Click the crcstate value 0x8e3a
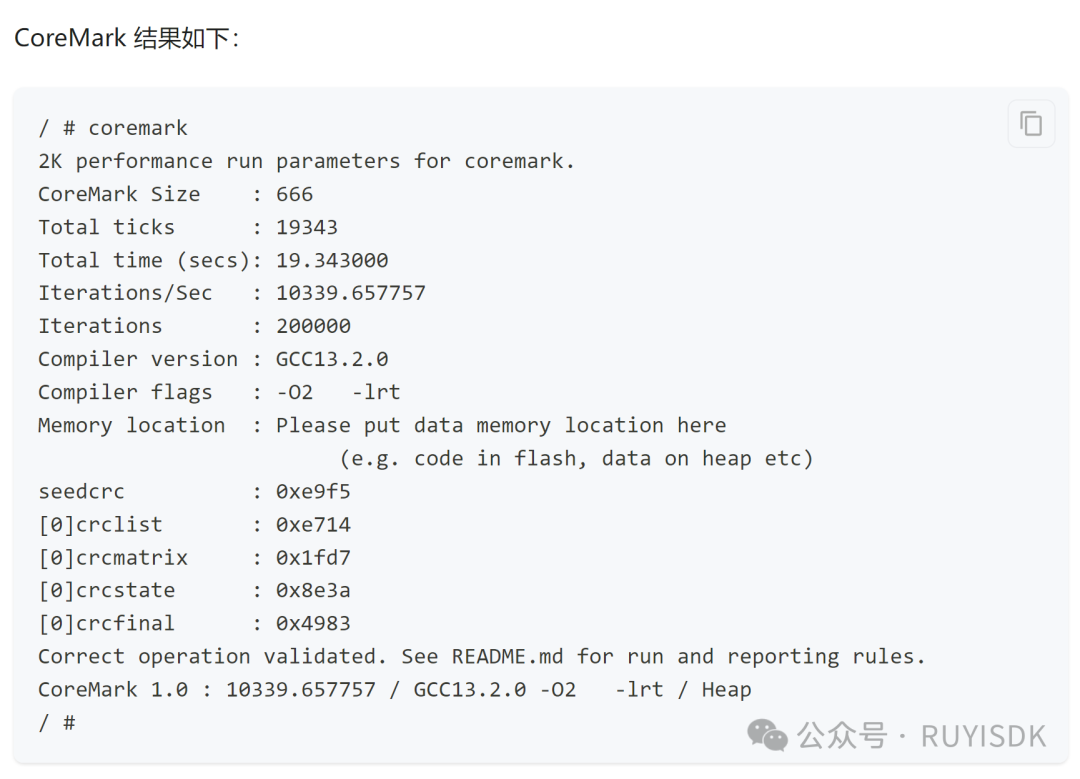This screenshot has height=779, width=1080. (313, 590)
